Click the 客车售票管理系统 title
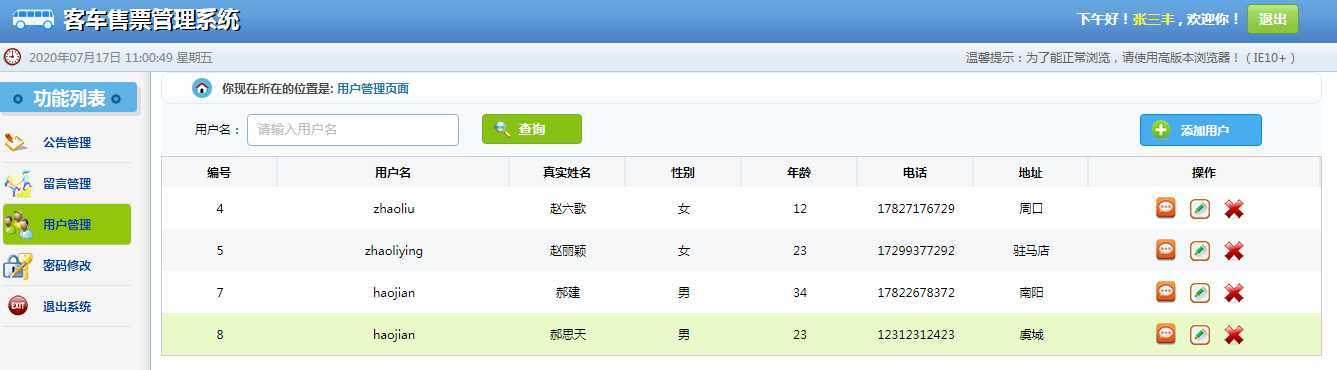This screenshot has height=370, width=1337. click(151, 19)
